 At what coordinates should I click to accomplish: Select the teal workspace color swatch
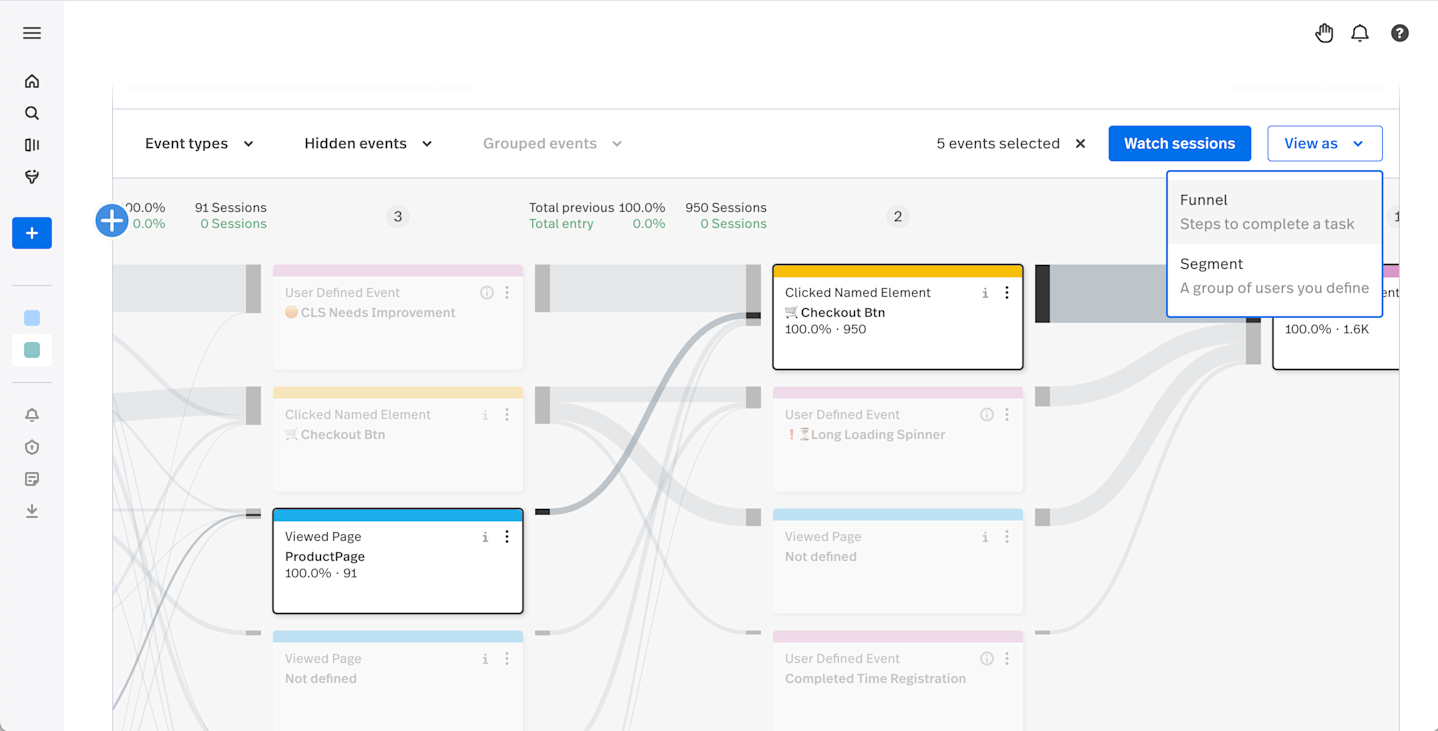click(x=31, y=350)
